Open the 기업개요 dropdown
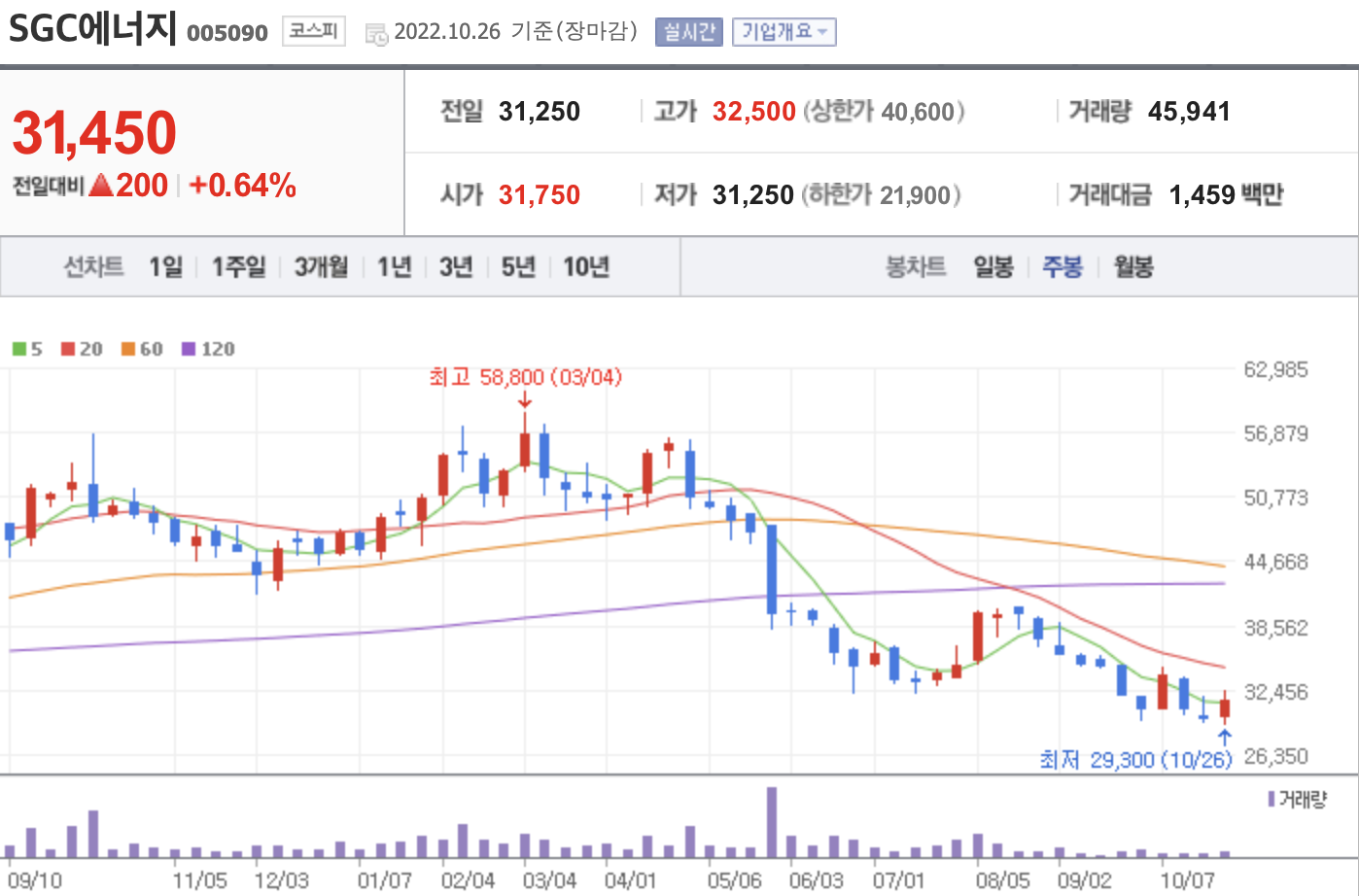 click(x=784, y=32)
